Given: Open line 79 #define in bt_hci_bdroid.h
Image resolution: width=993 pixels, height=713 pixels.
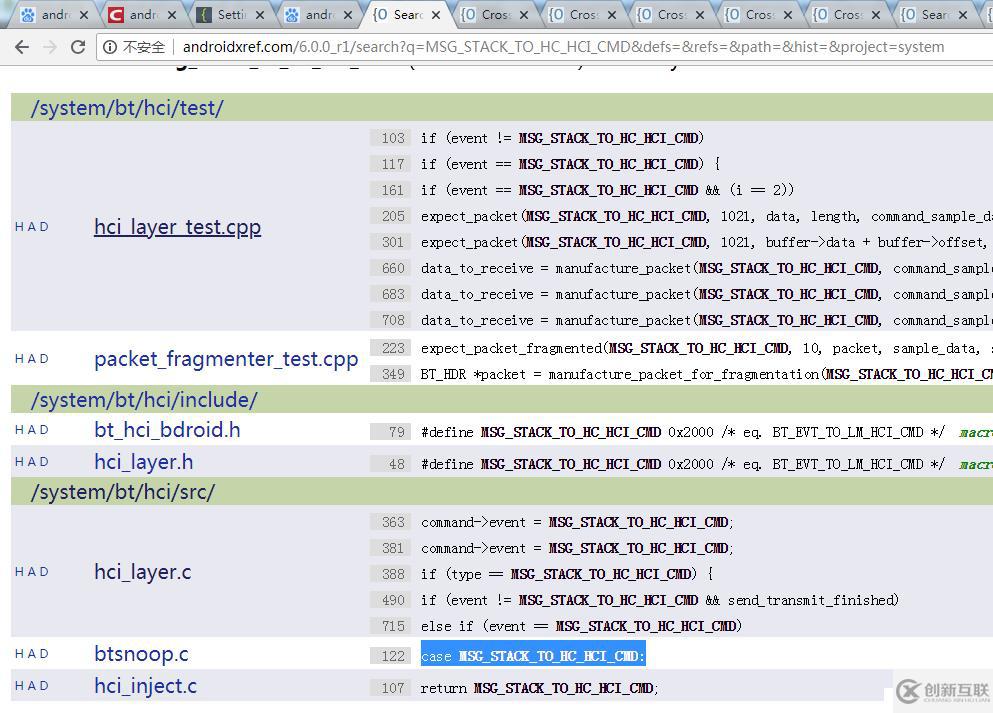Looking at the screenshot, I should pyautogui.click(x=683, y=432).
